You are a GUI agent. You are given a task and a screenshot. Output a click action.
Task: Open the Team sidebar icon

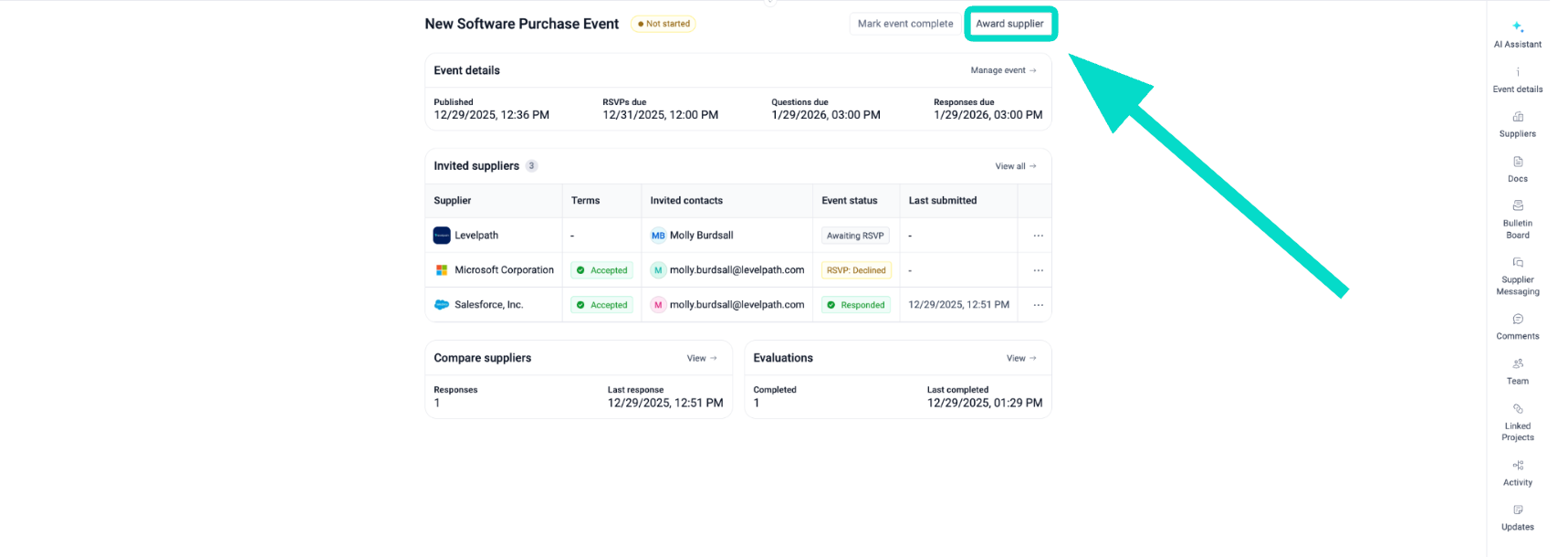[x=1517, y=364]
